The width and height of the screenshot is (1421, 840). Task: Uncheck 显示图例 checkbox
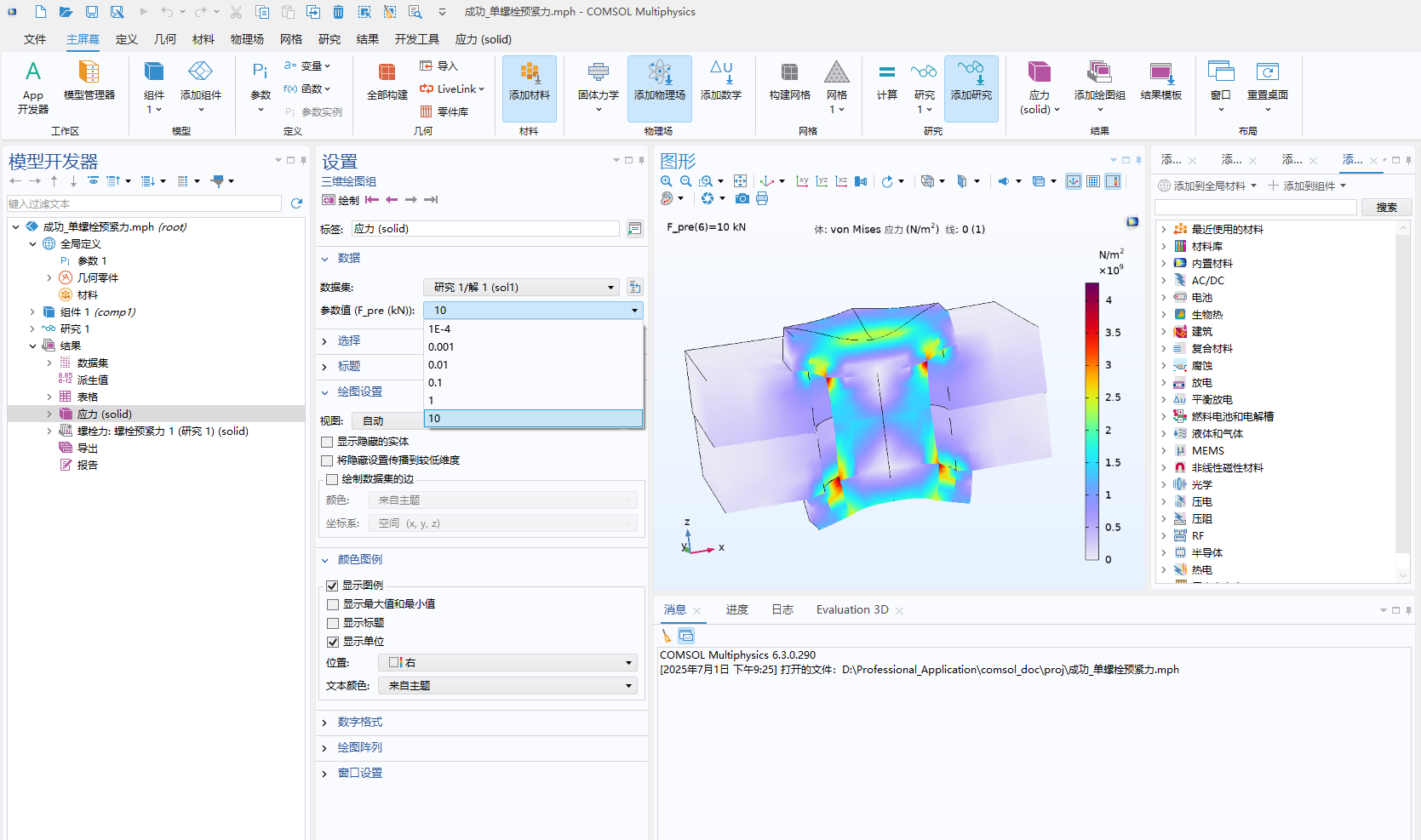pos(333,586)
